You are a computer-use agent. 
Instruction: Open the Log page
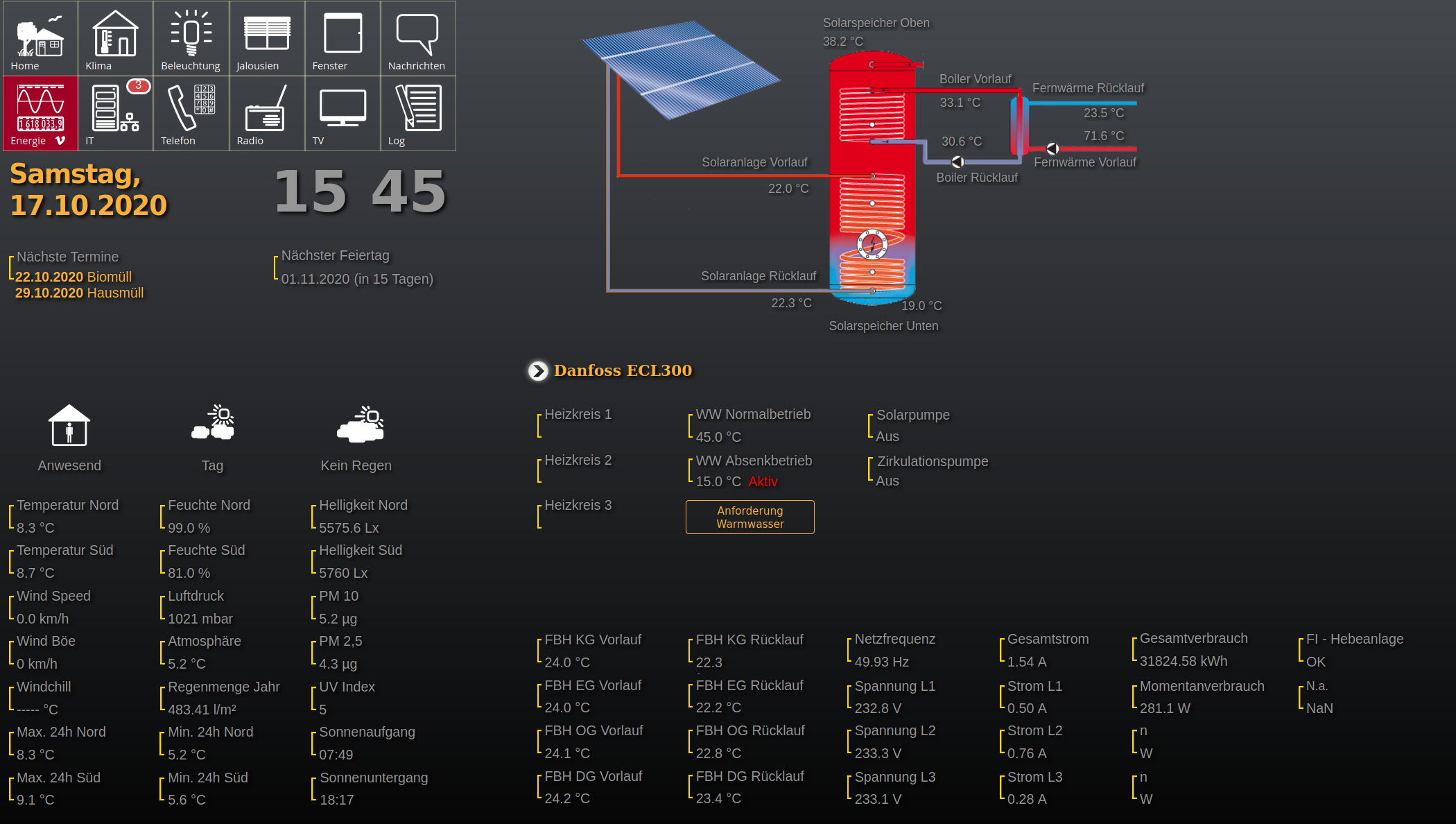(x=417, y=113)
